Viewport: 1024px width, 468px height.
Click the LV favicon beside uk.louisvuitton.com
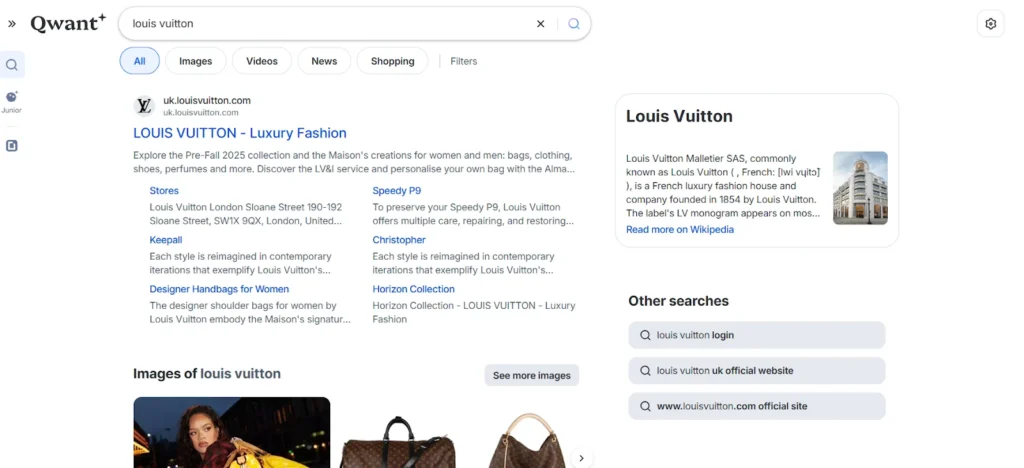click(144, 105)
